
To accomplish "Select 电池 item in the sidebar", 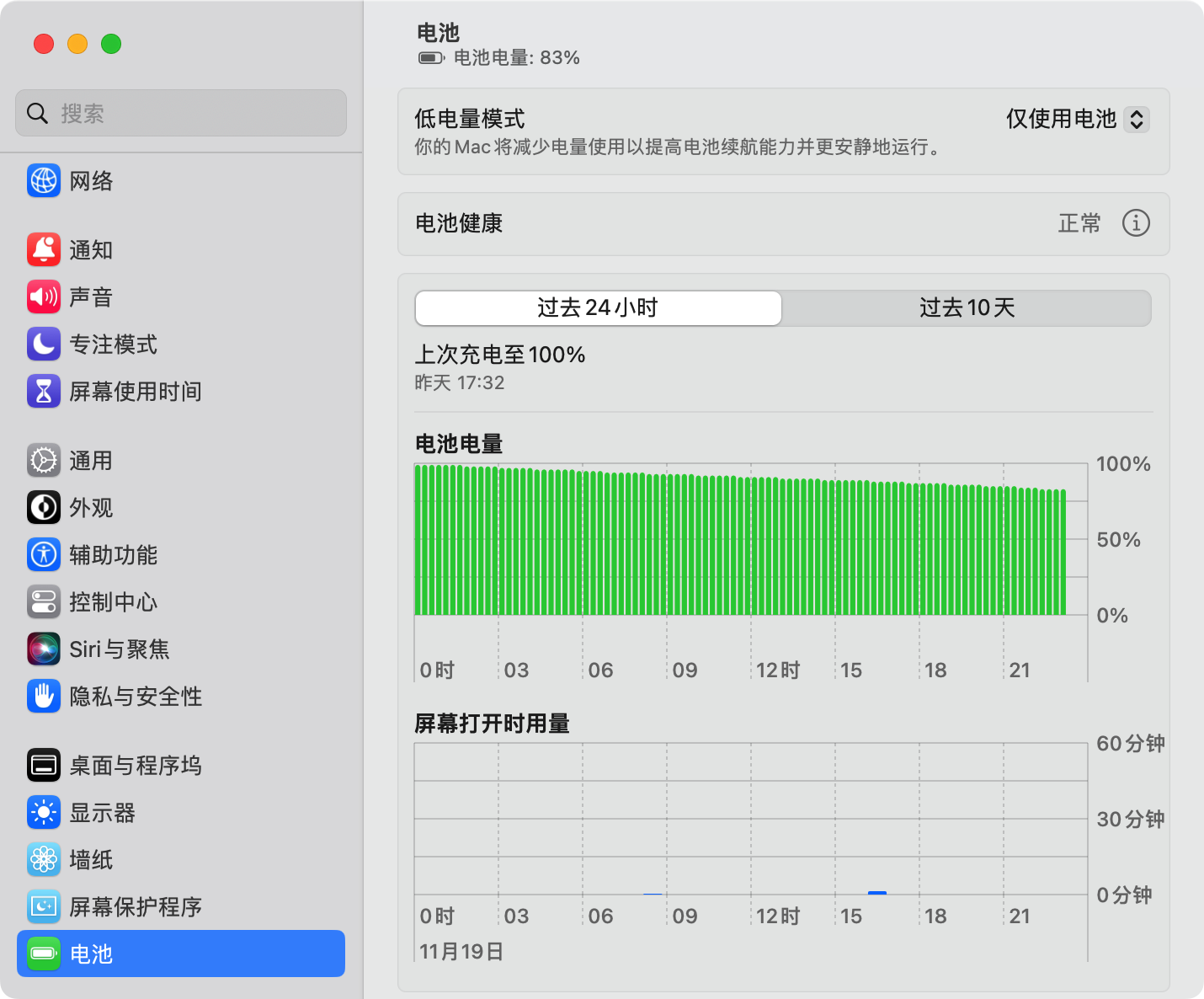I will [181, 954].
